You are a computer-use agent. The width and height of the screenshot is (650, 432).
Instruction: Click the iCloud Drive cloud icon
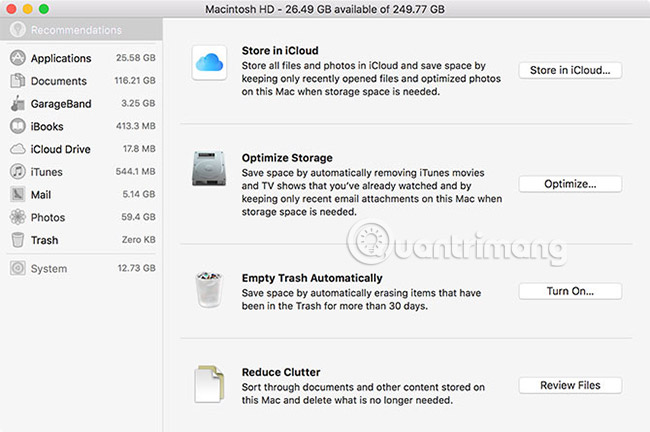18,149
